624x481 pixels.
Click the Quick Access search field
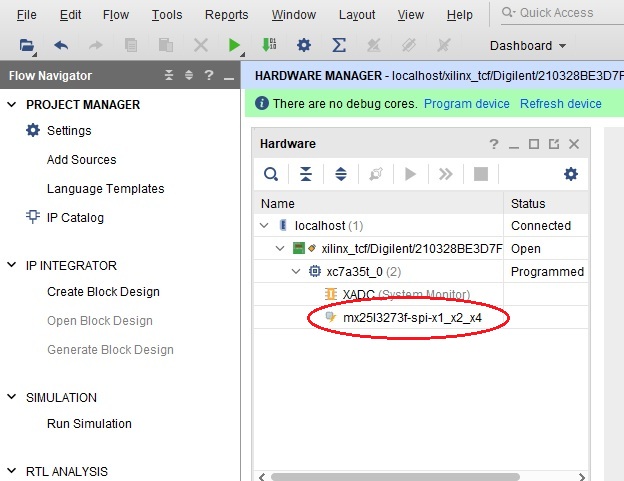560,13
